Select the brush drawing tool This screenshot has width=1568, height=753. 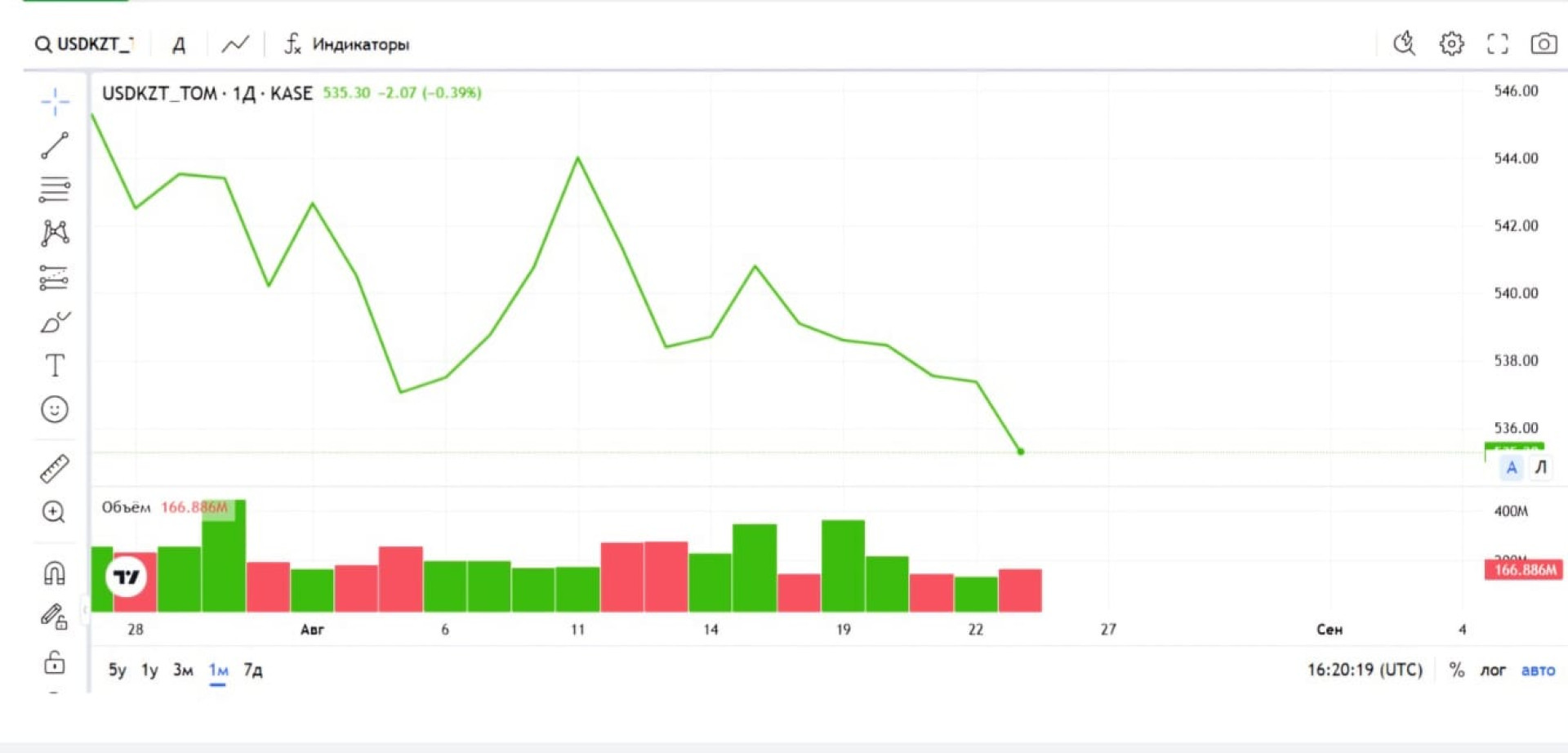coord(55,323)
